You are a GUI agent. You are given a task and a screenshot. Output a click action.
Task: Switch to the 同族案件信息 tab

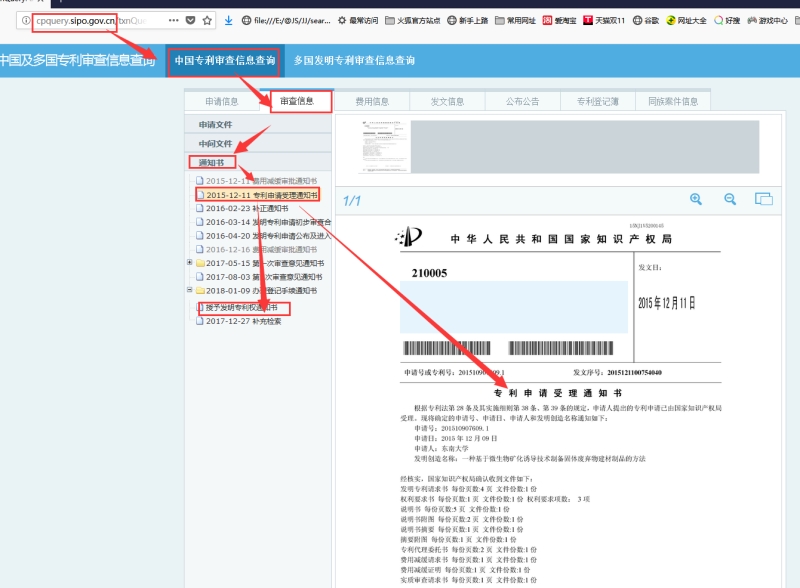(x=673, y=102)
